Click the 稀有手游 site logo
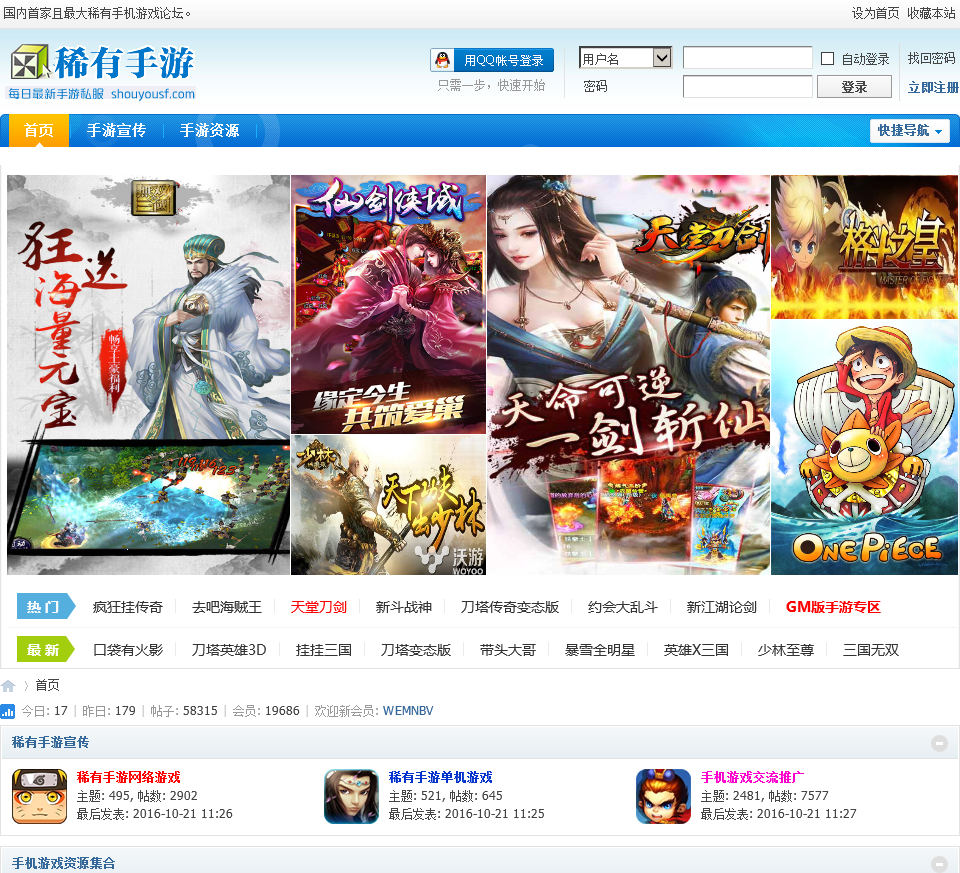Viewport: 960px width, 873px height. tap(102, 72)
